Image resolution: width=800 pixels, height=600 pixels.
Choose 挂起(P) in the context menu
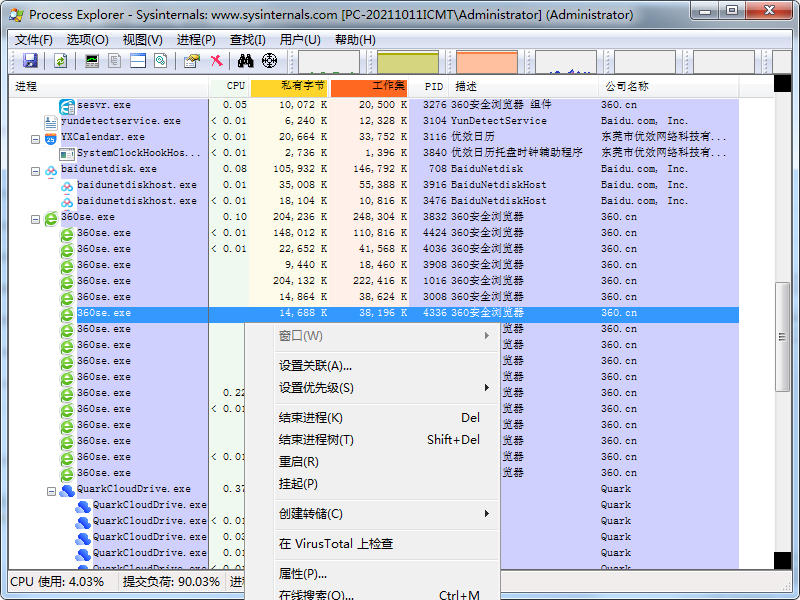tap(386, 484)
